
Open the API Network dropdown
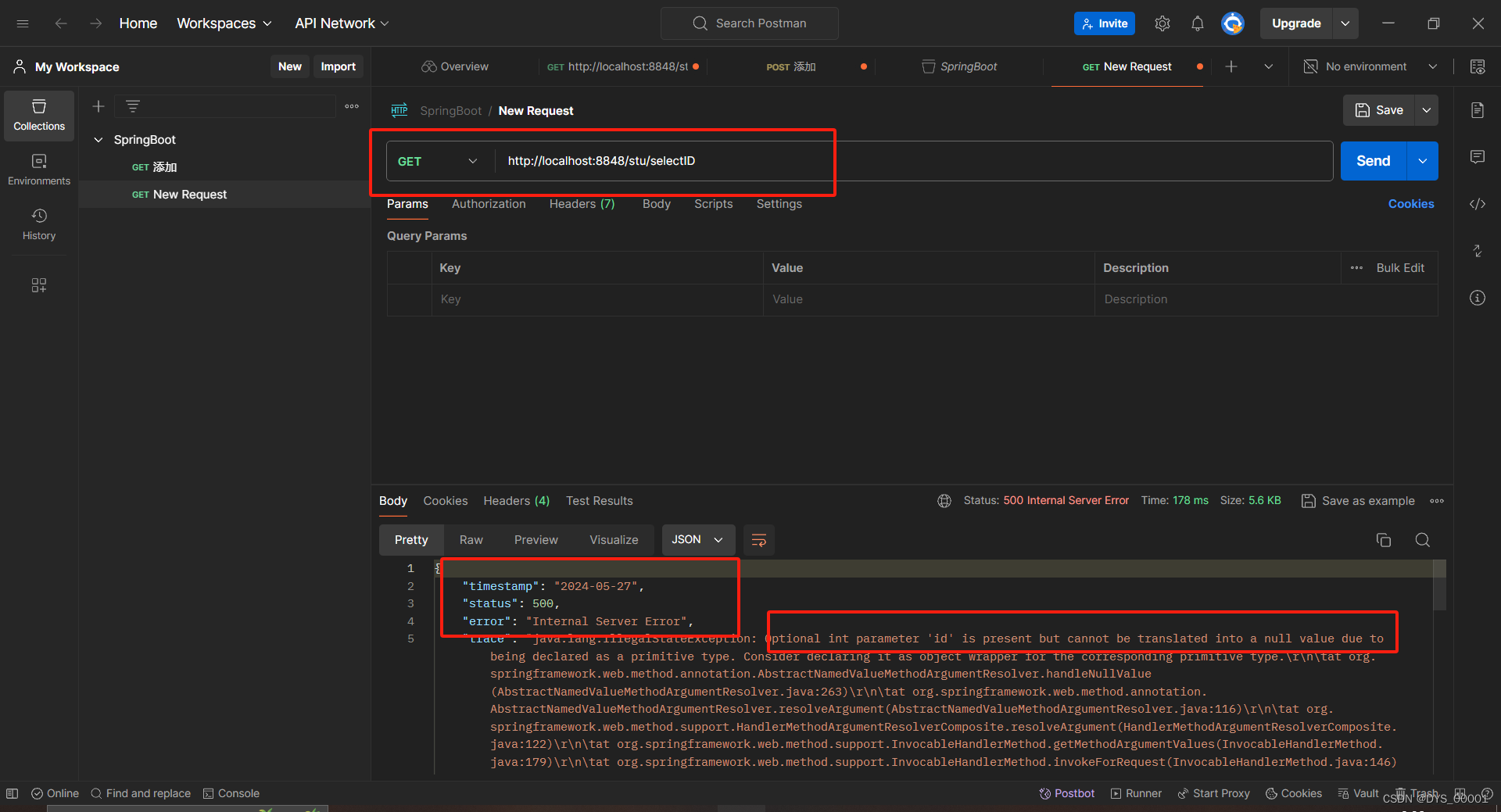342,23
